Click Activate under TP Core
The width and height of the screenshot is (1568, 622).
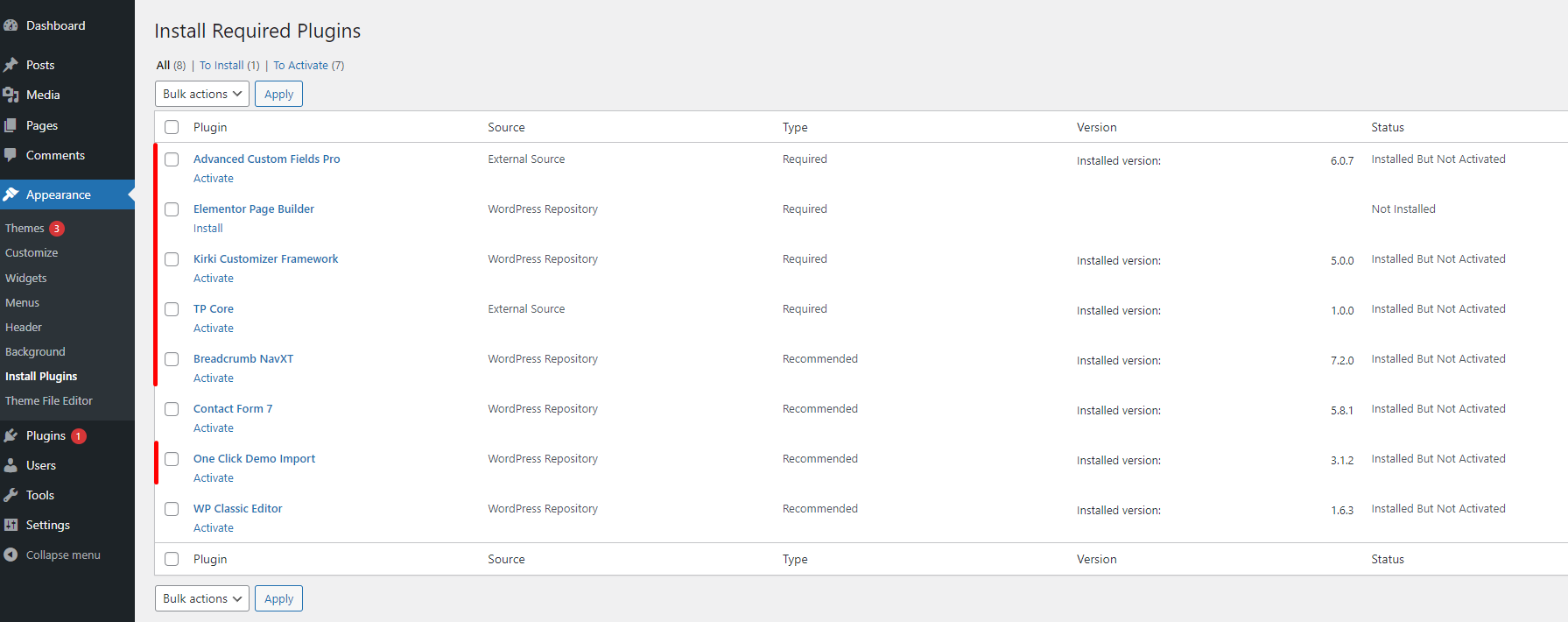pyautogui.click(x=214, y=328)
